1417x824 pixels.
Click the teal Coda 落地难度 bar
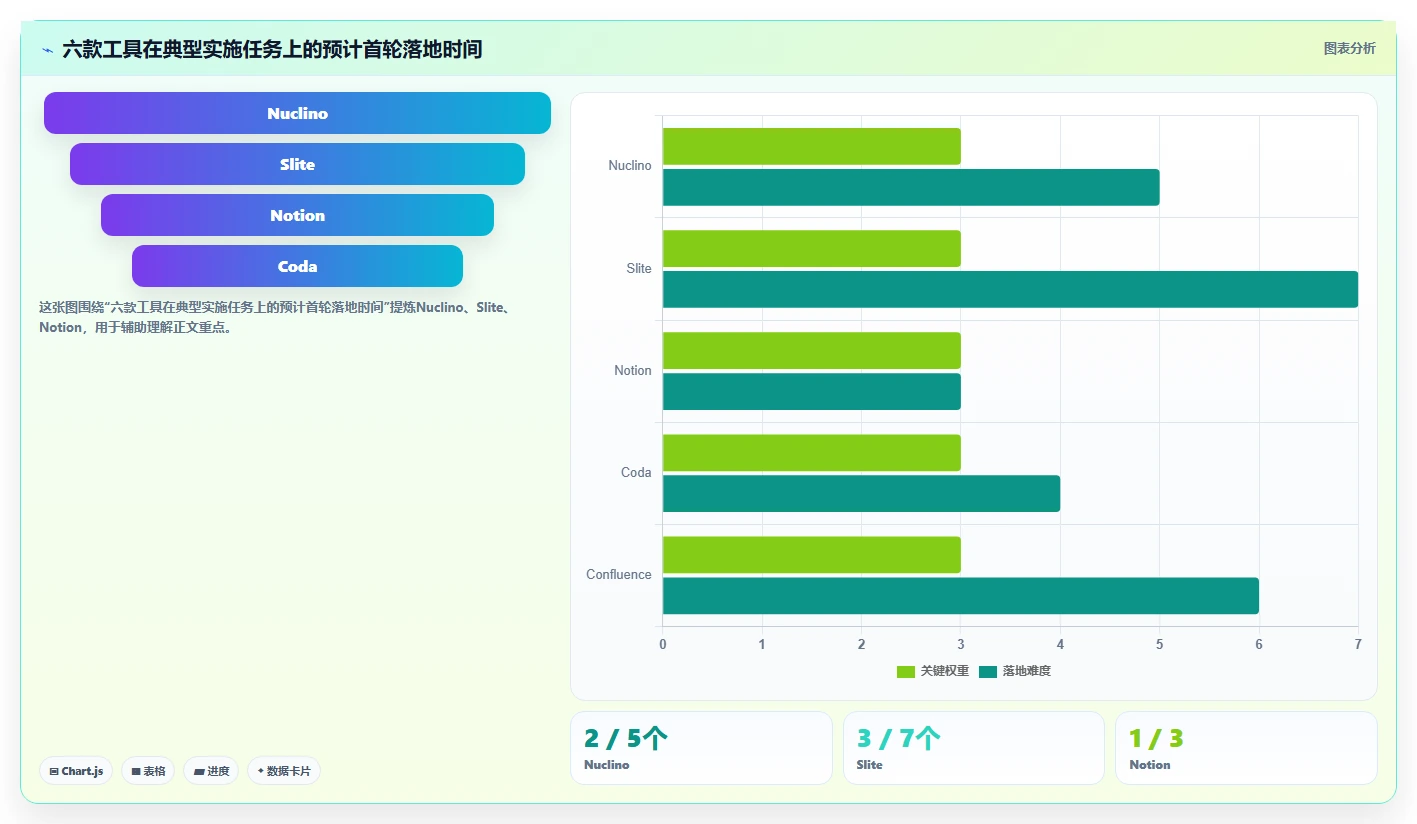[x=861, y=493]
